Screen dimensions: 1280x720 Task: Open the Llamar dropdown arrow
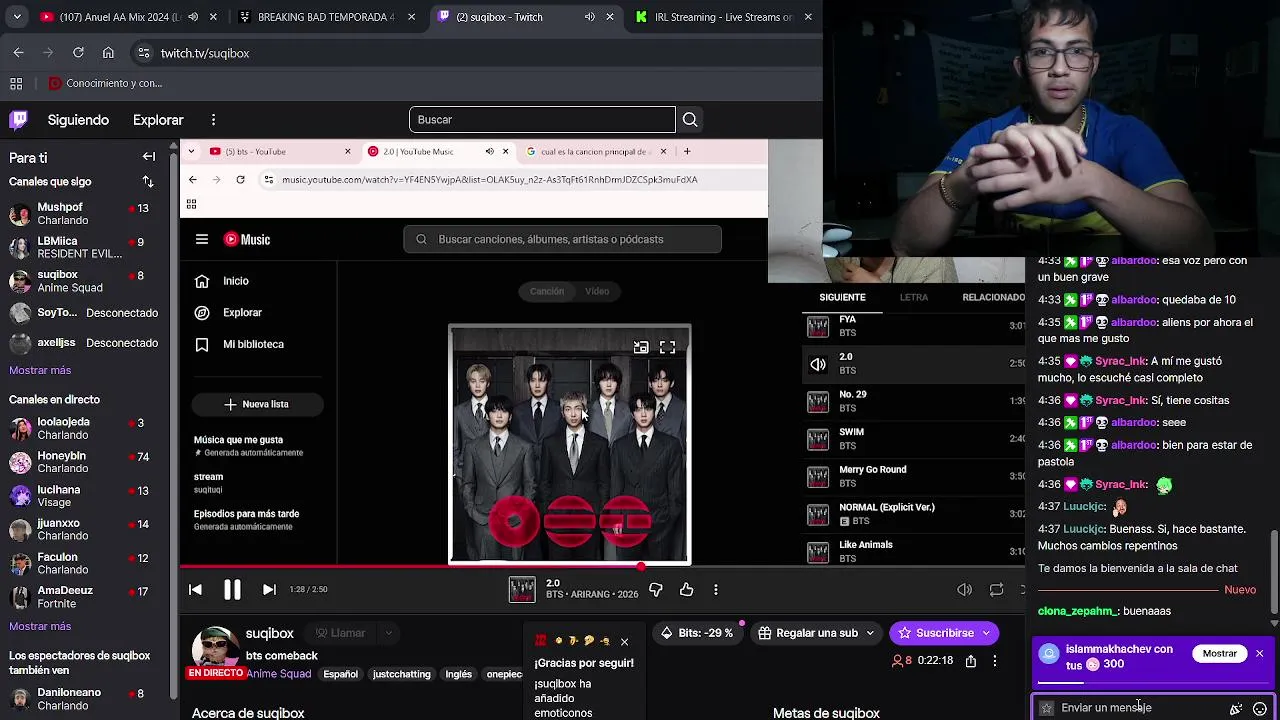click(x=388, y=633)
